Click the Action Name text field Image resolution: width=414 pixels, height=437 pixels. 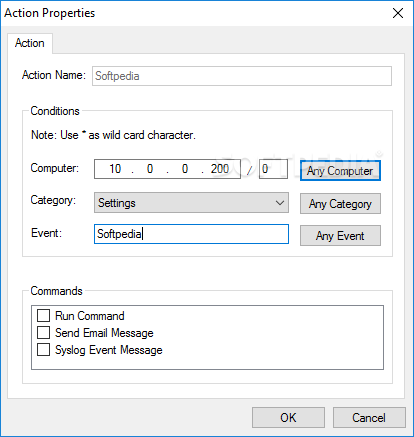(x=242, y=76)
